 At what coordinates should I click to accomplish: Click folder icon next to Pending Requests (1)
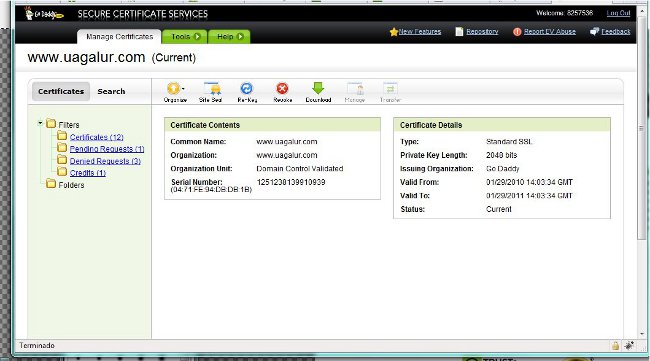[x=62, y=148]
